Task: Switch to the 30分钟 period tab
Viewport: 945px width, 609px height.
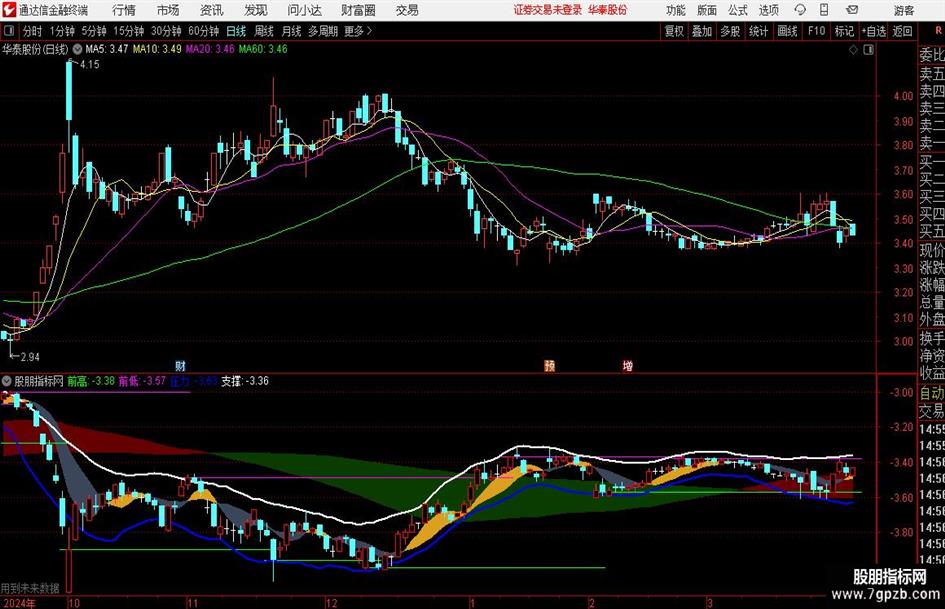Action: coord(166,31)
